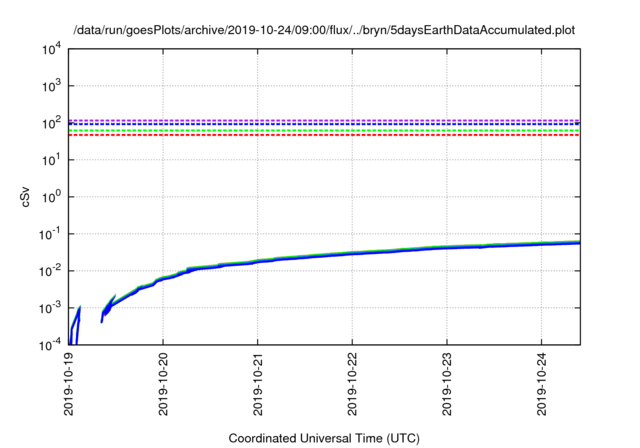Click the 10^-4 y-axis tick label
The image size is (640, 448).
point(51,345)
